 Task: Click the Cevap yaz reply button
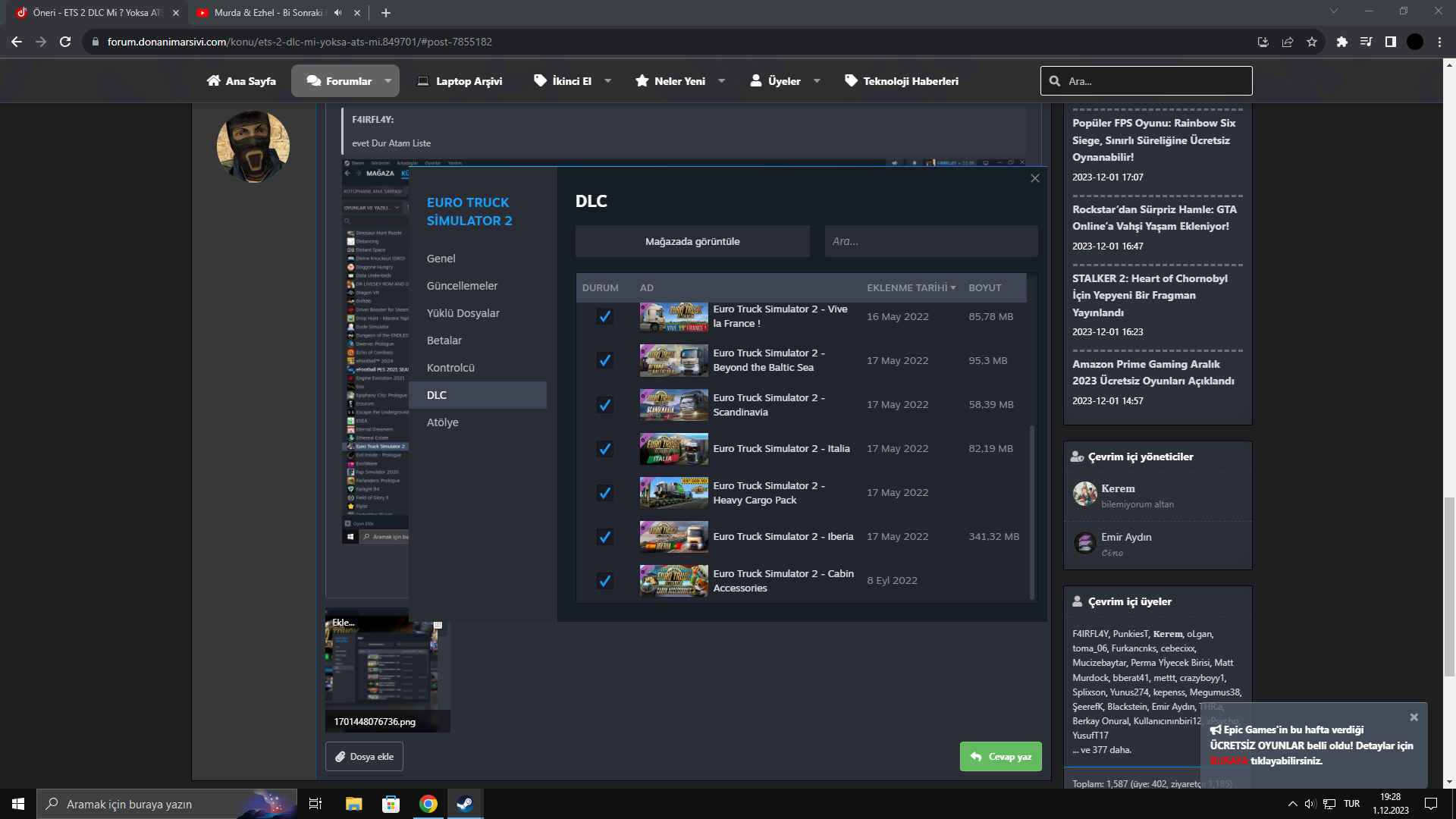click(1001, 756)
